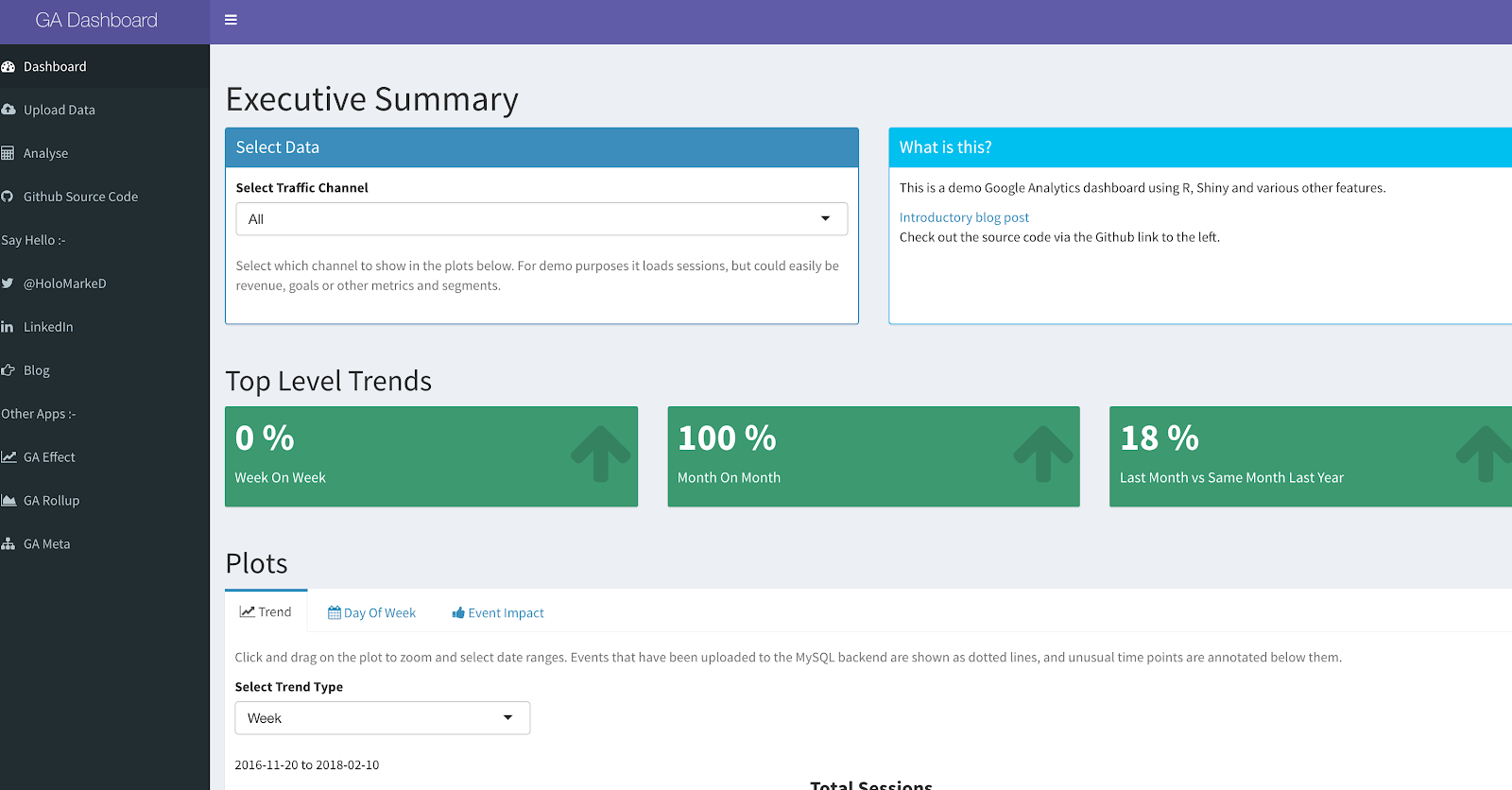Click the Plots heading
1512x790 pixels.
[257, 564]
